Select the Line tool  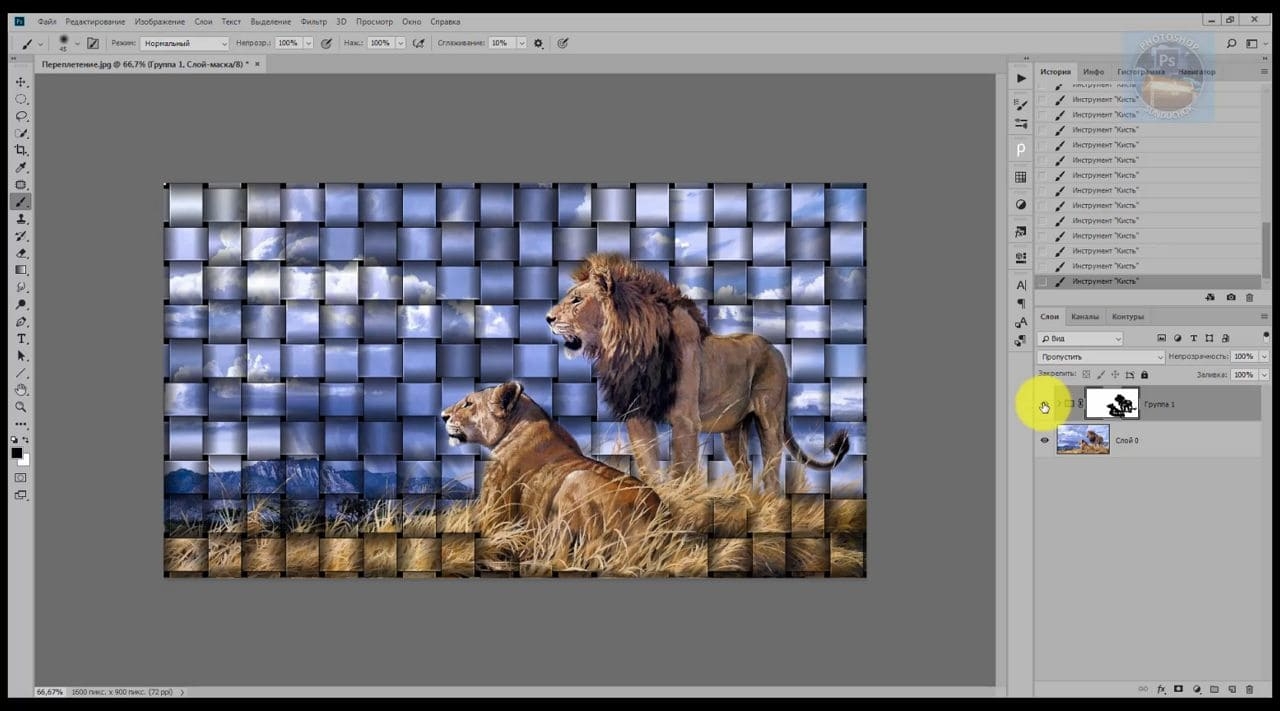pyautogui.click(x=21, y=373)
